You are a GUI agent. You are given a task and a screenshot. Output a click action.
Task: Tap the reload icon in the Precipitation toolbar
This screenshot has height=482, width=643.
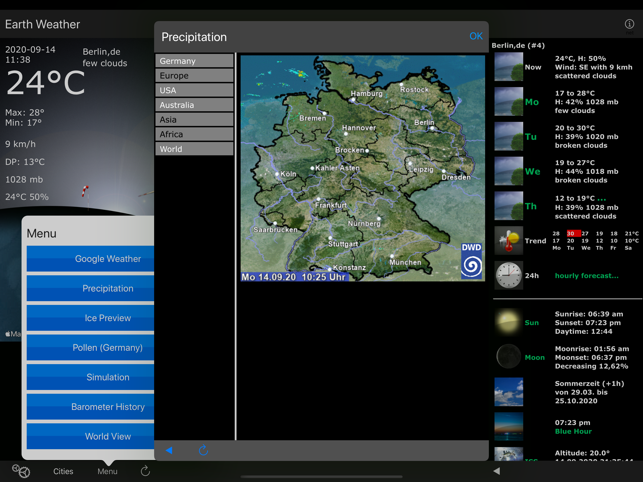point(203,450)
